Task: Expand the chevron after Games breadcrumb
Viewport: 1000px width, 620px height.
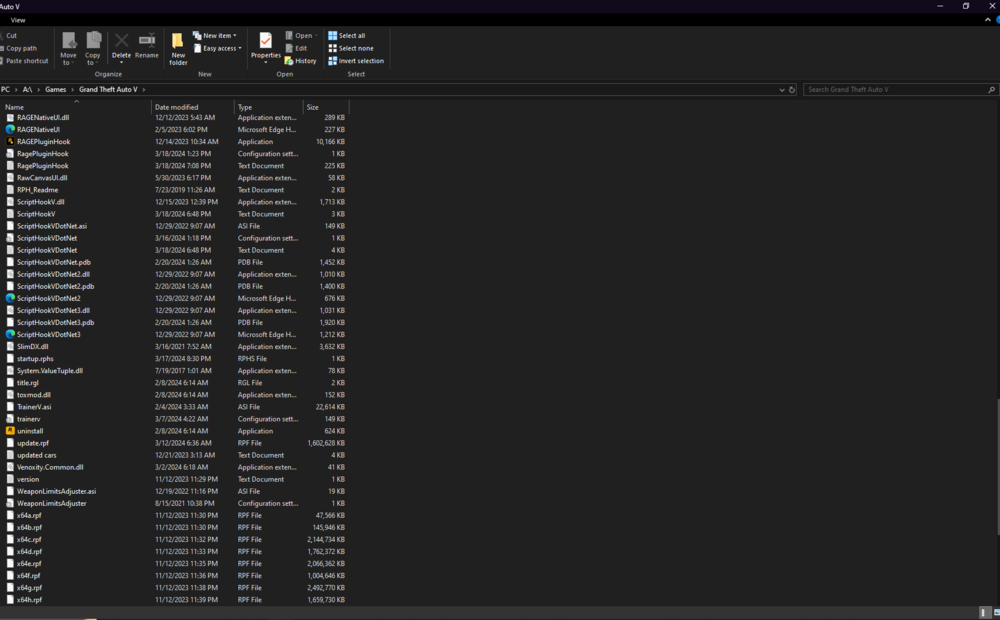Action: pos(73,90)
